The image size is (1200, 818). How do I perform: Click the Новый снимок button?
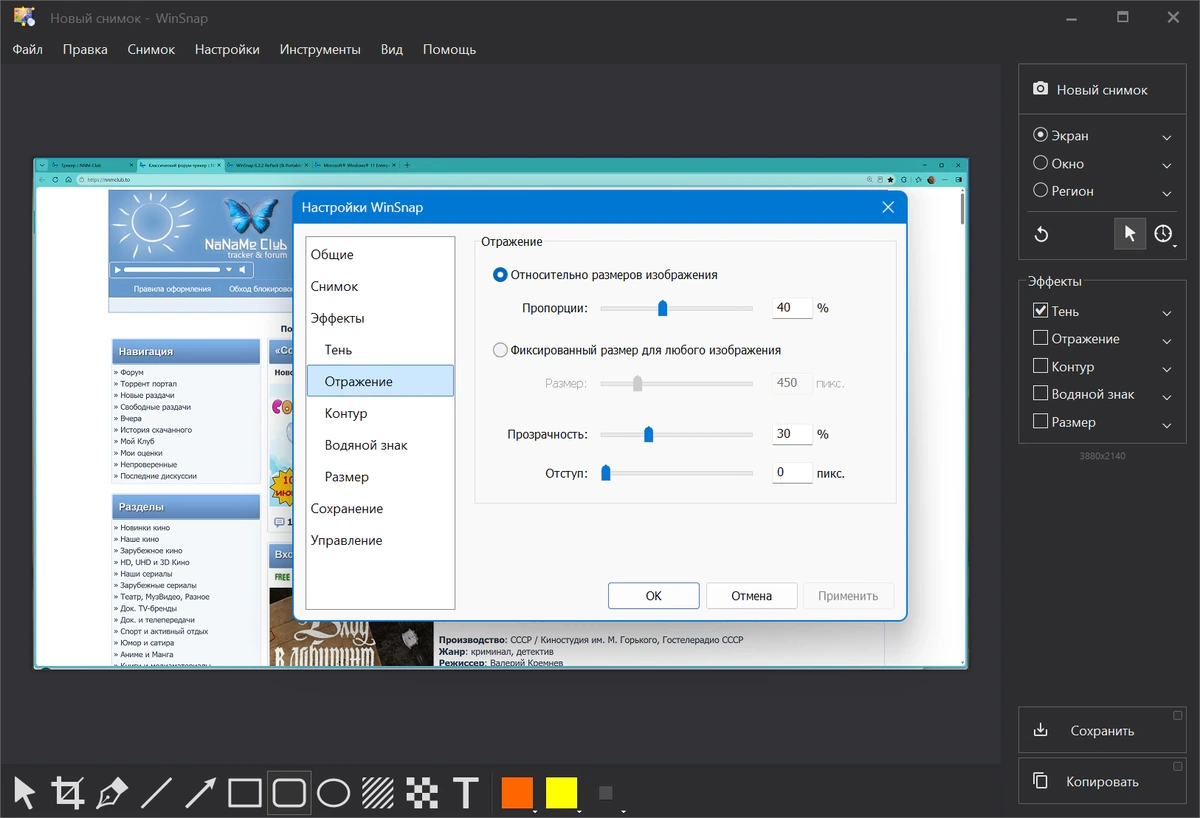1102,90
